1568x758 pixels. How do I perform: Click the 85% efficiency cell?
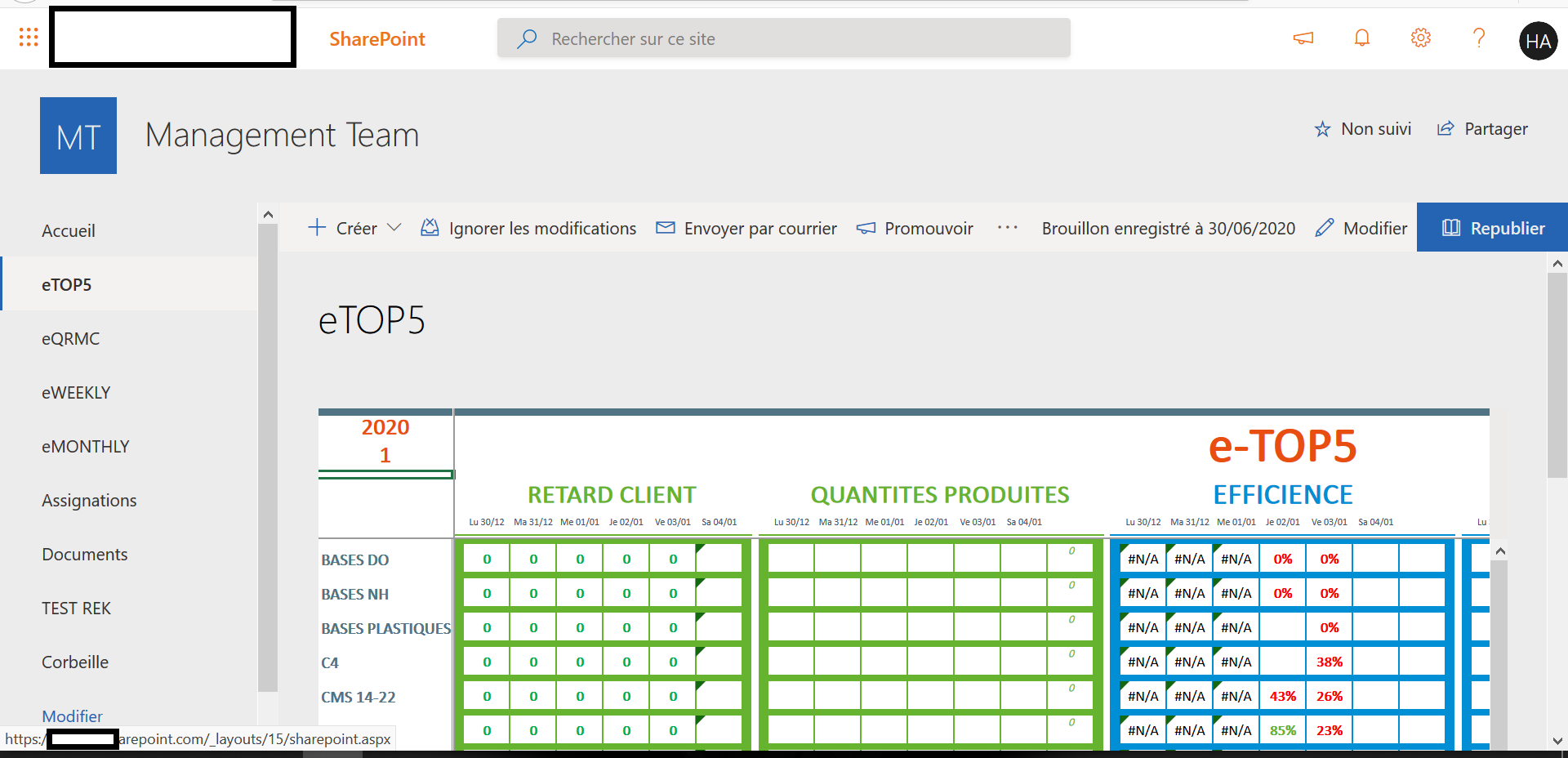point(1283,731)
